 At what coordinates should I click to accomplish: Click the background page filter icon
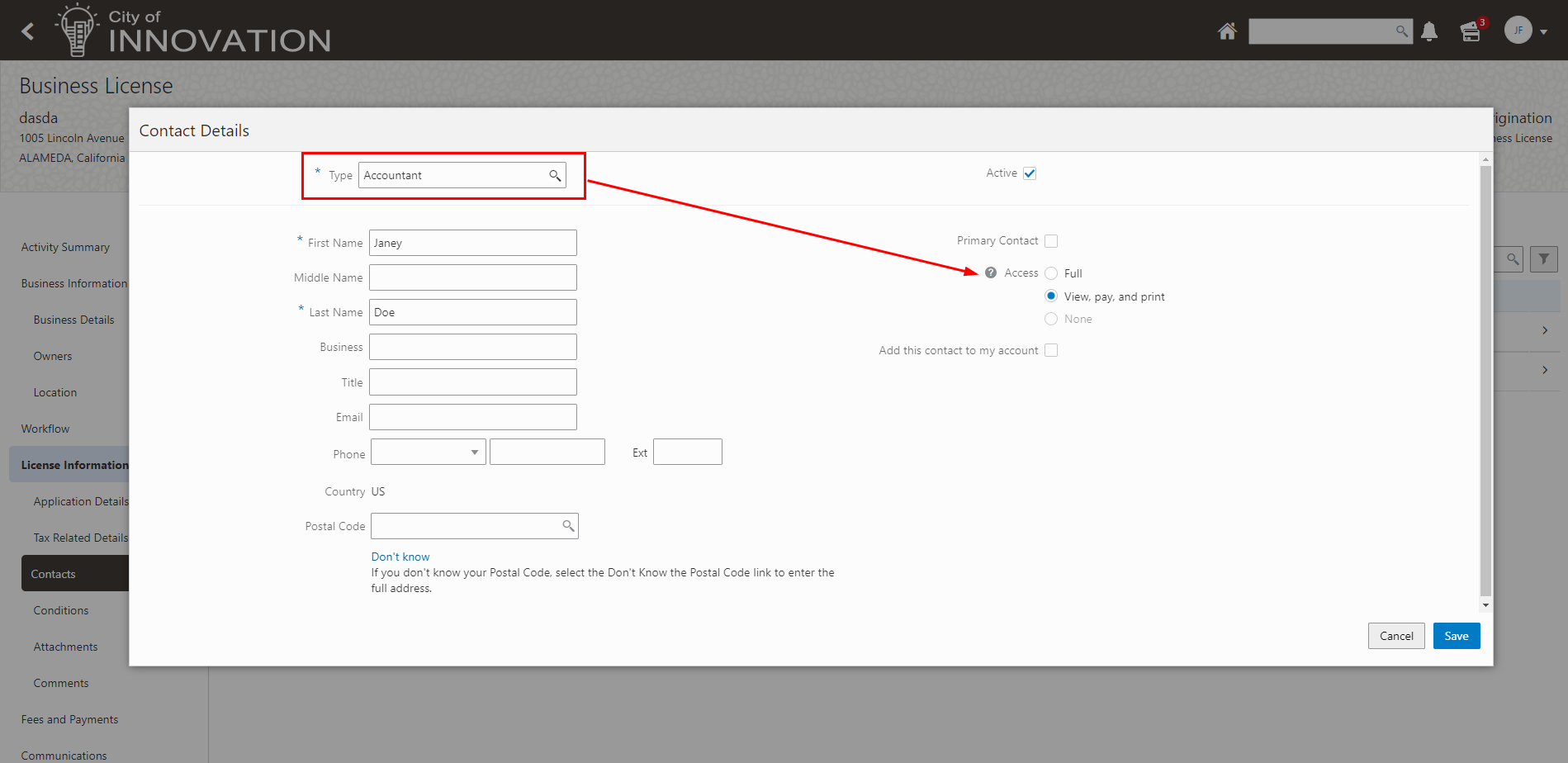click(1543, 259)
